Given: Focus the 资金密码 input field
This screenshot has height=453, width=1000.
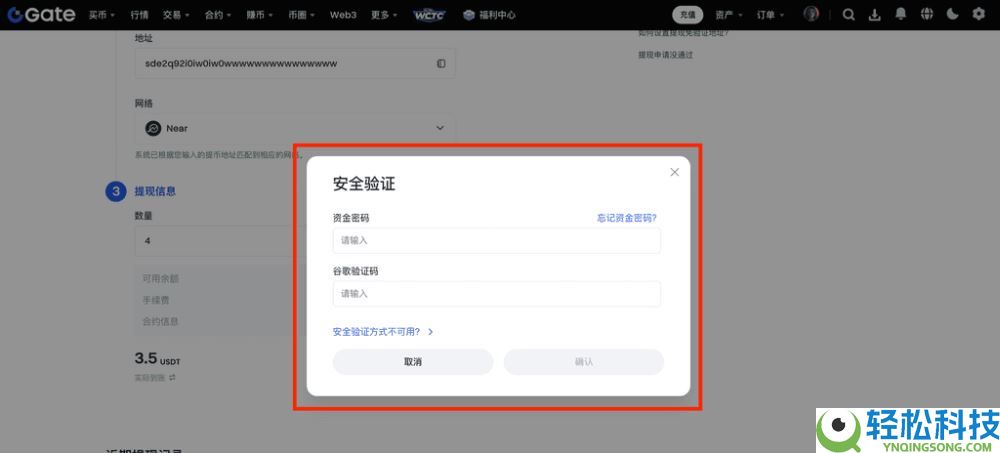Looking at the screenshot, I should point(497,241).
